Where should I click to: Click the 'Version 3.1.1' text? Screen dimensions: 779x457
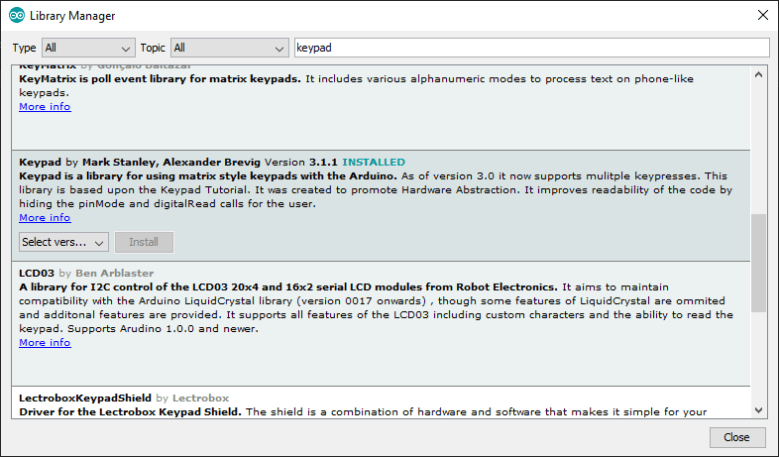[301, 162]
